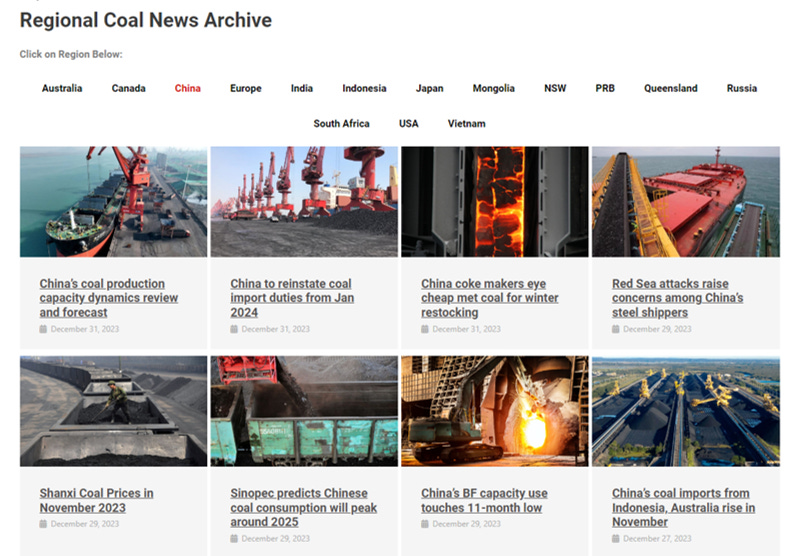Pick the Queensland region filter
This screenshot has height=556, width=799.
click(x=671, y=88)
